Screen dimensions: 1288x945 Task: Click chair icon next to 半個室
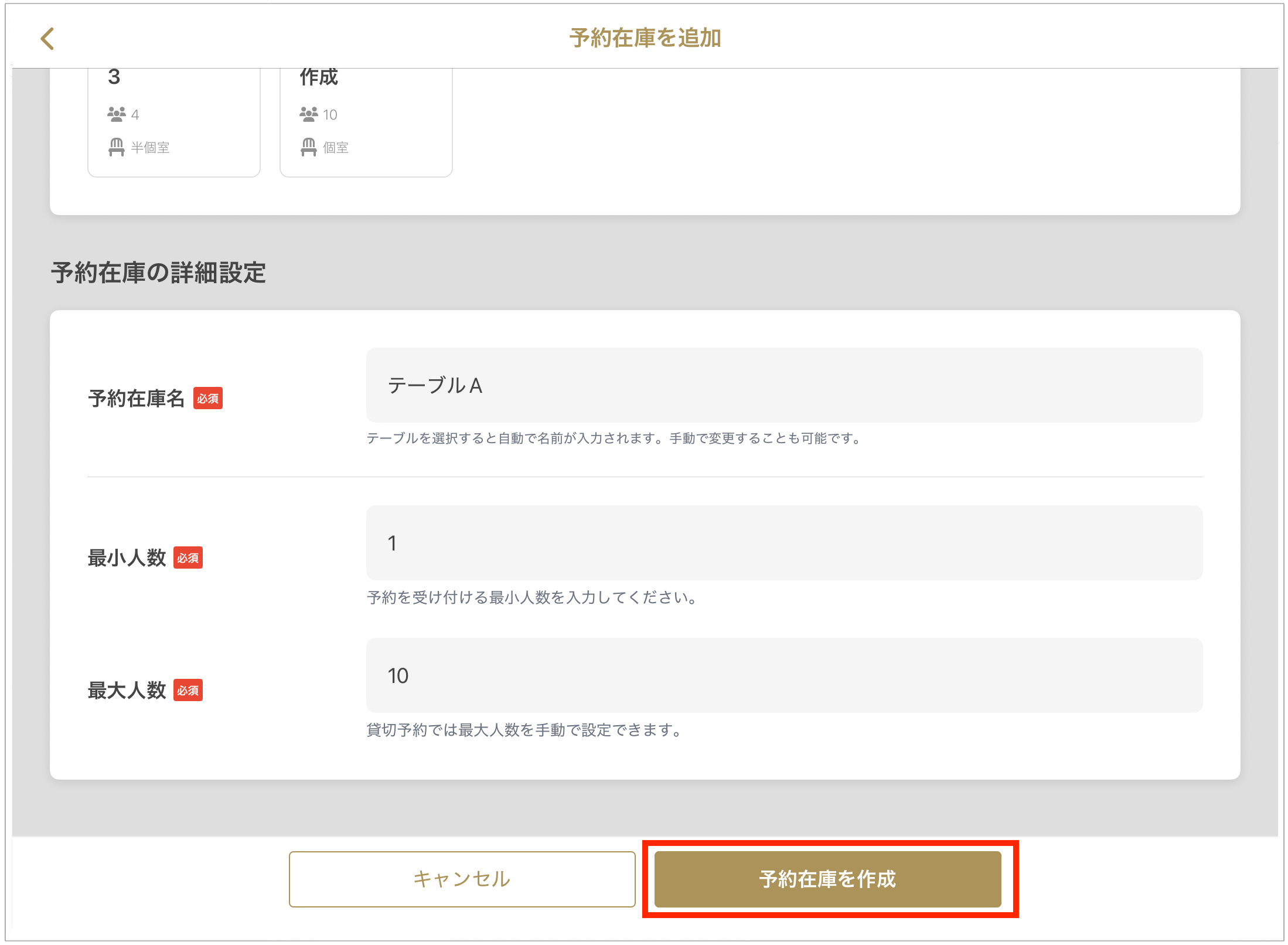pos(116,147)
